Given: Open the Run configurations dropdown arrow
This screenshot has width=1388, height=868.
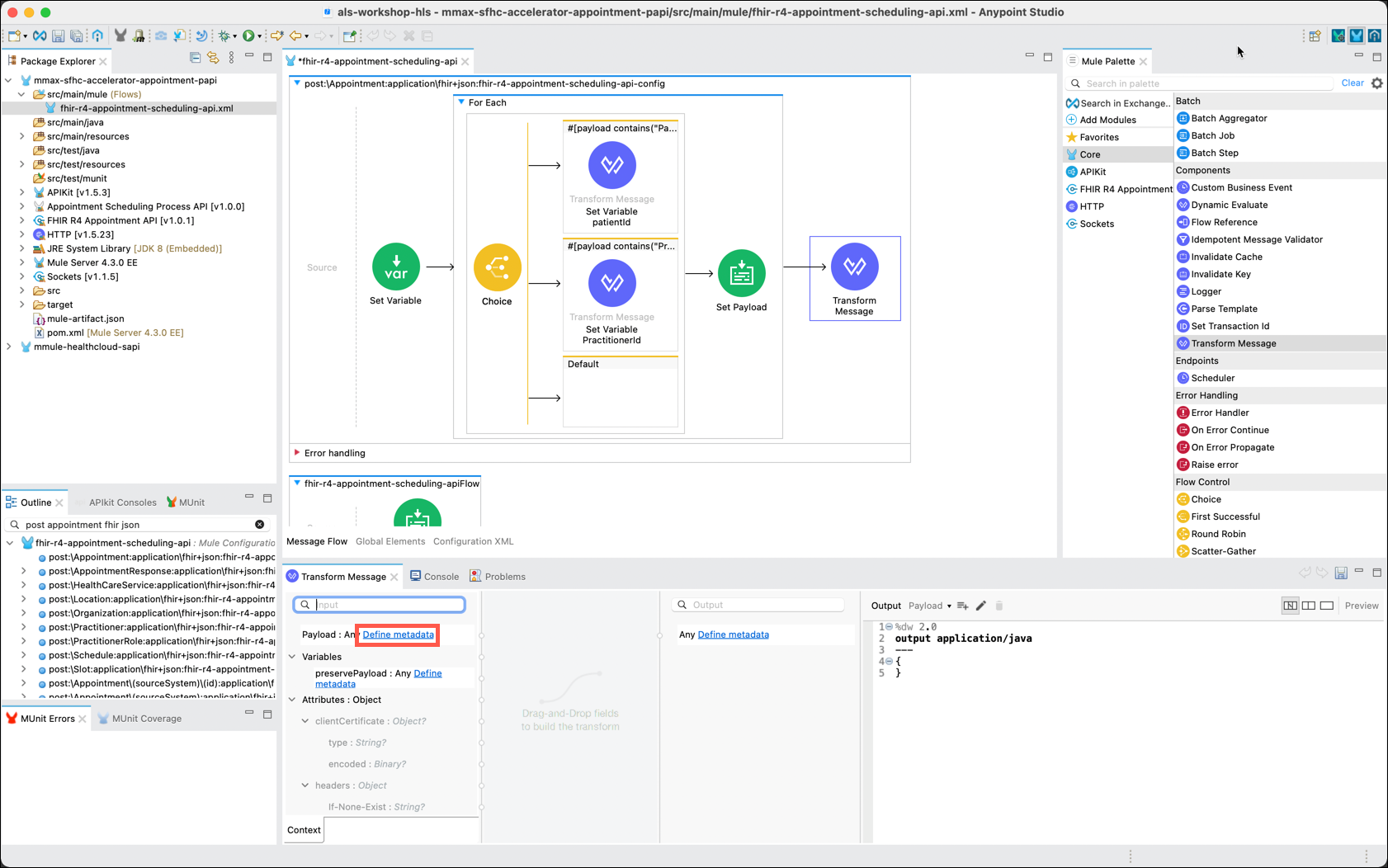Looking at the screenshot, I should point(259,36).
